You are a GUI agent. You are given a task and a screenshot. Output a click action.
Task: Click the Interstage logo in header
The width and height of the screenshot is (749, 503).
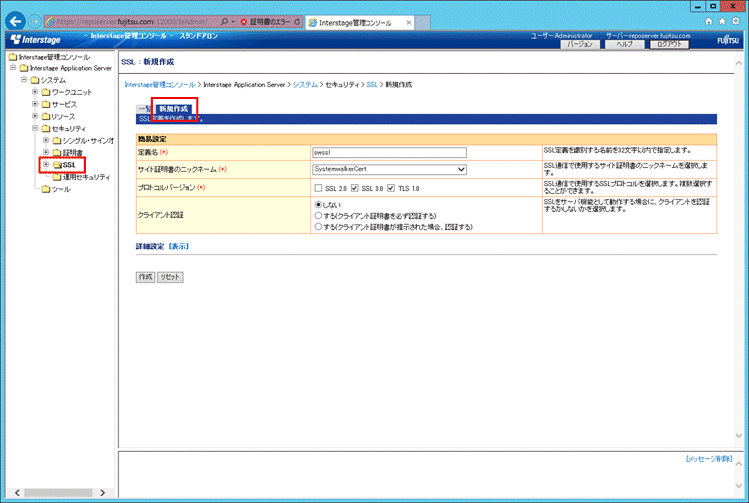tap(36, 40)
